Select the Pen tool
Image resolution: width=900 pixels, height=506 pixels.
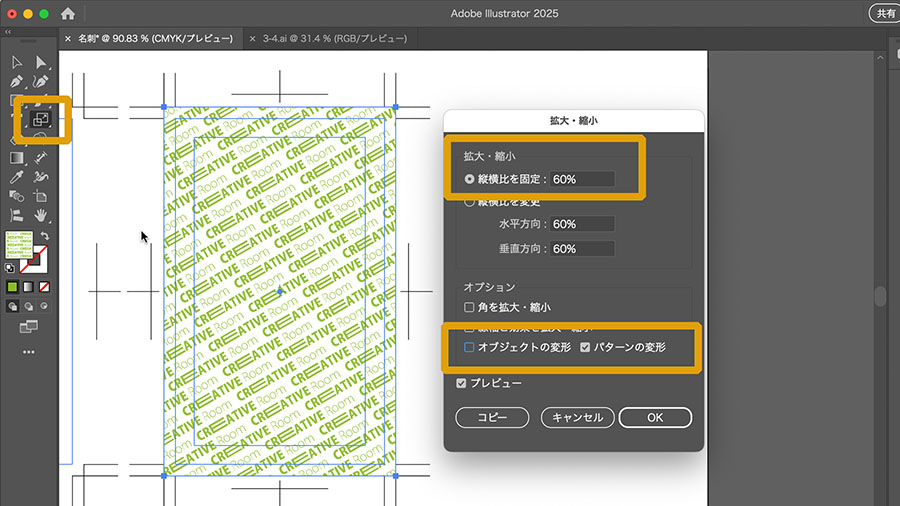17,81
